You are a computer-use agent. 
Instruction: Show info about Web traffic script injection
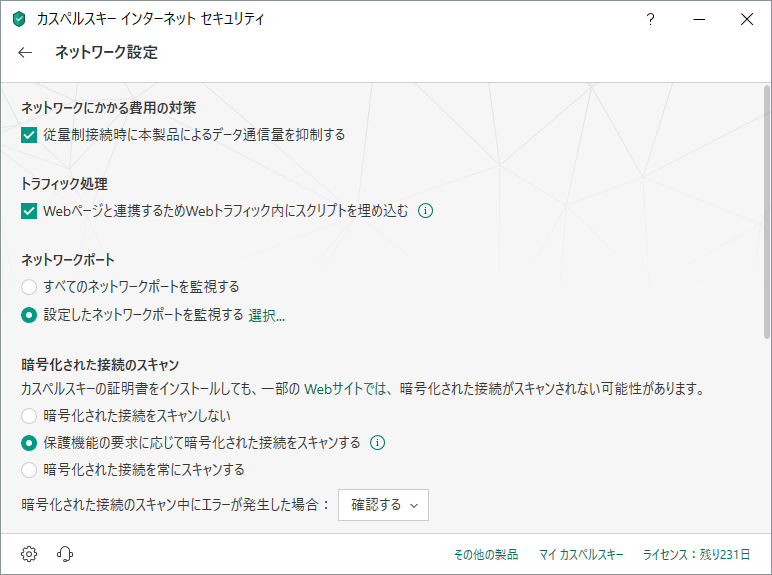pos(425,211)
